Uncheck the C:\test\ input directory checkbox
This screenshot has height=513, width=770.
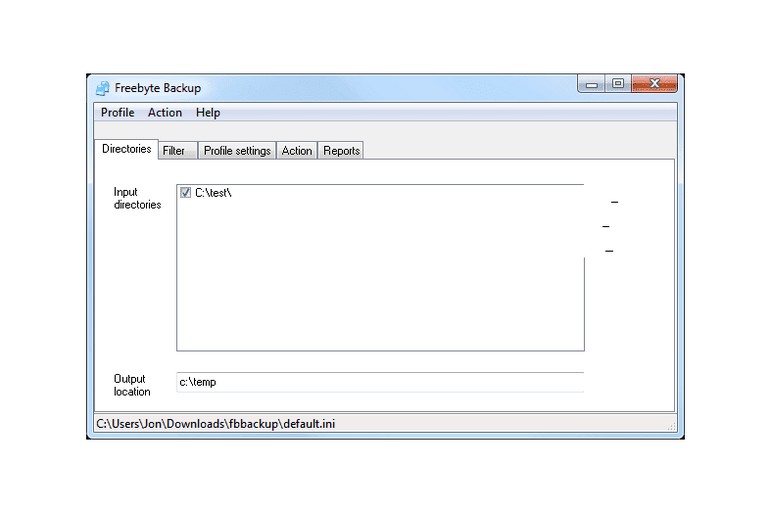click(x=185, y=192)
